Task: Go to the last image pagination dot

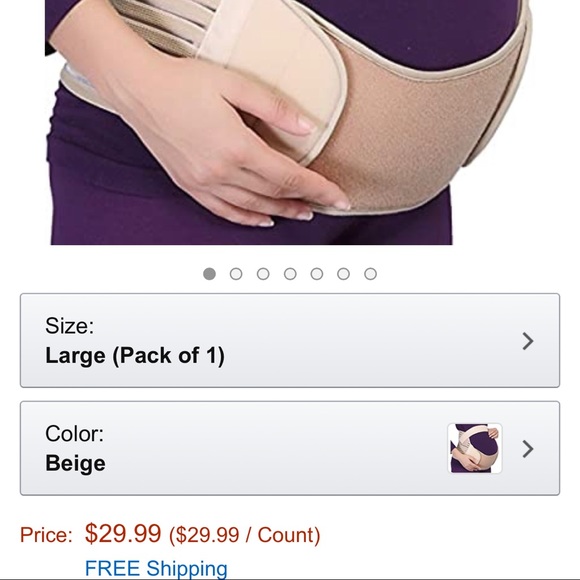Action: pos(370,274)
